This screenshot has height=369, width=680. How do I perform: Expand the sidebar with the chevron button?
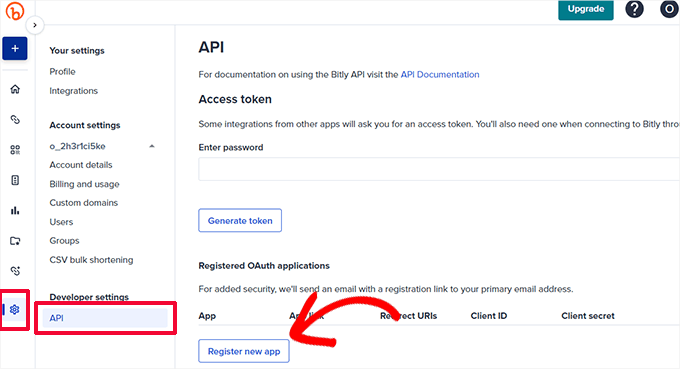[35, 25]
